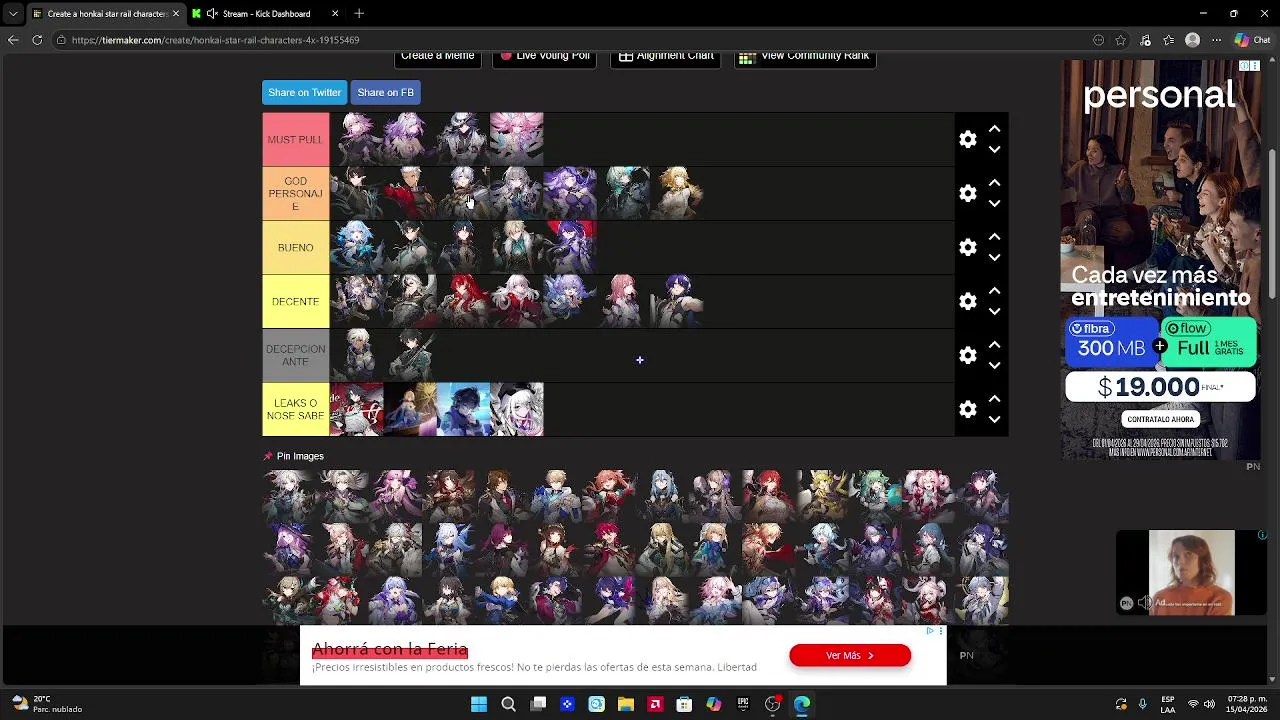
Task: Move LEAKS O NOSE SABE tier up
Action: pyautogui.click(x=994, y=400)
